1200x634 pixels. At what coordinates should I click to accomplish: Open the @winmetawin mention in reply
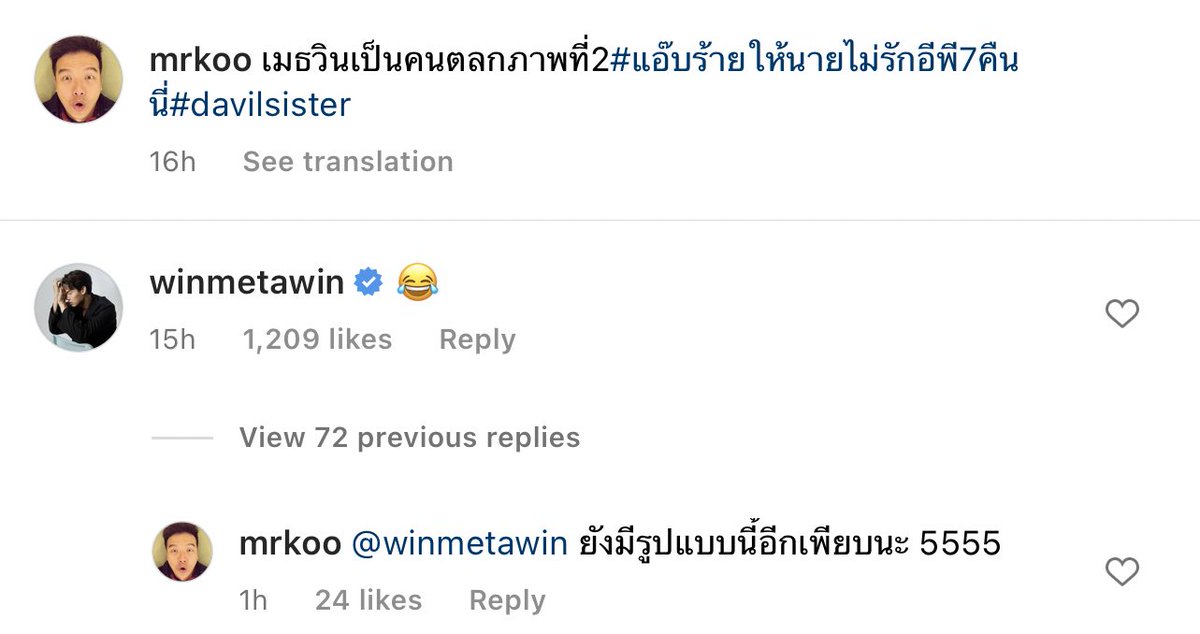tap(460, 544)
